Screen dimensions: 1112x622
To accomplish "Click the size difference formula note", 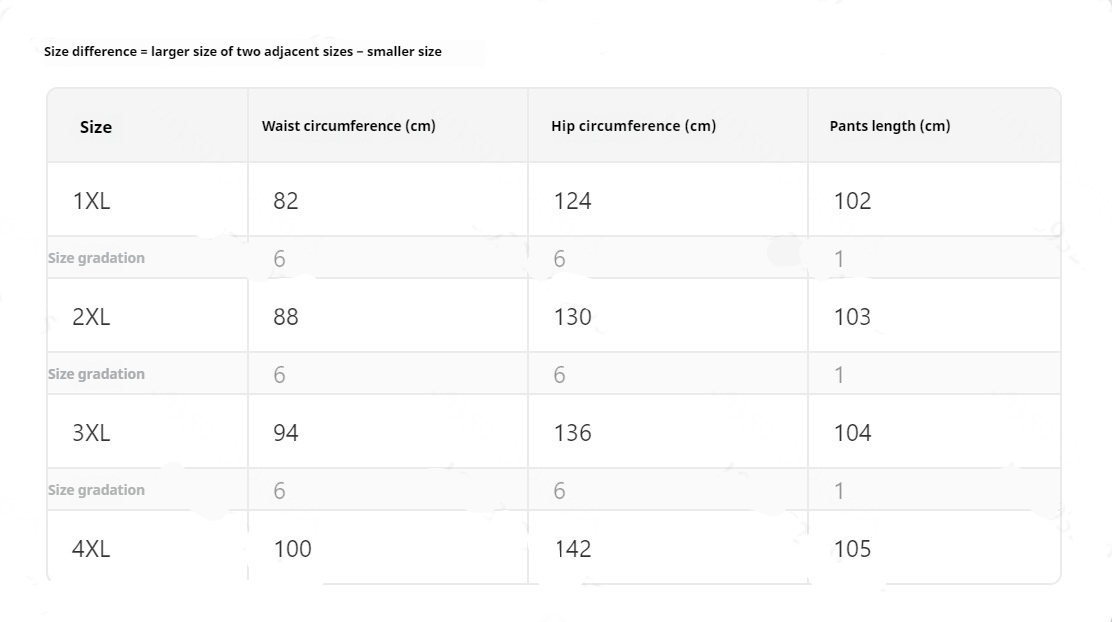I will 243,51.
